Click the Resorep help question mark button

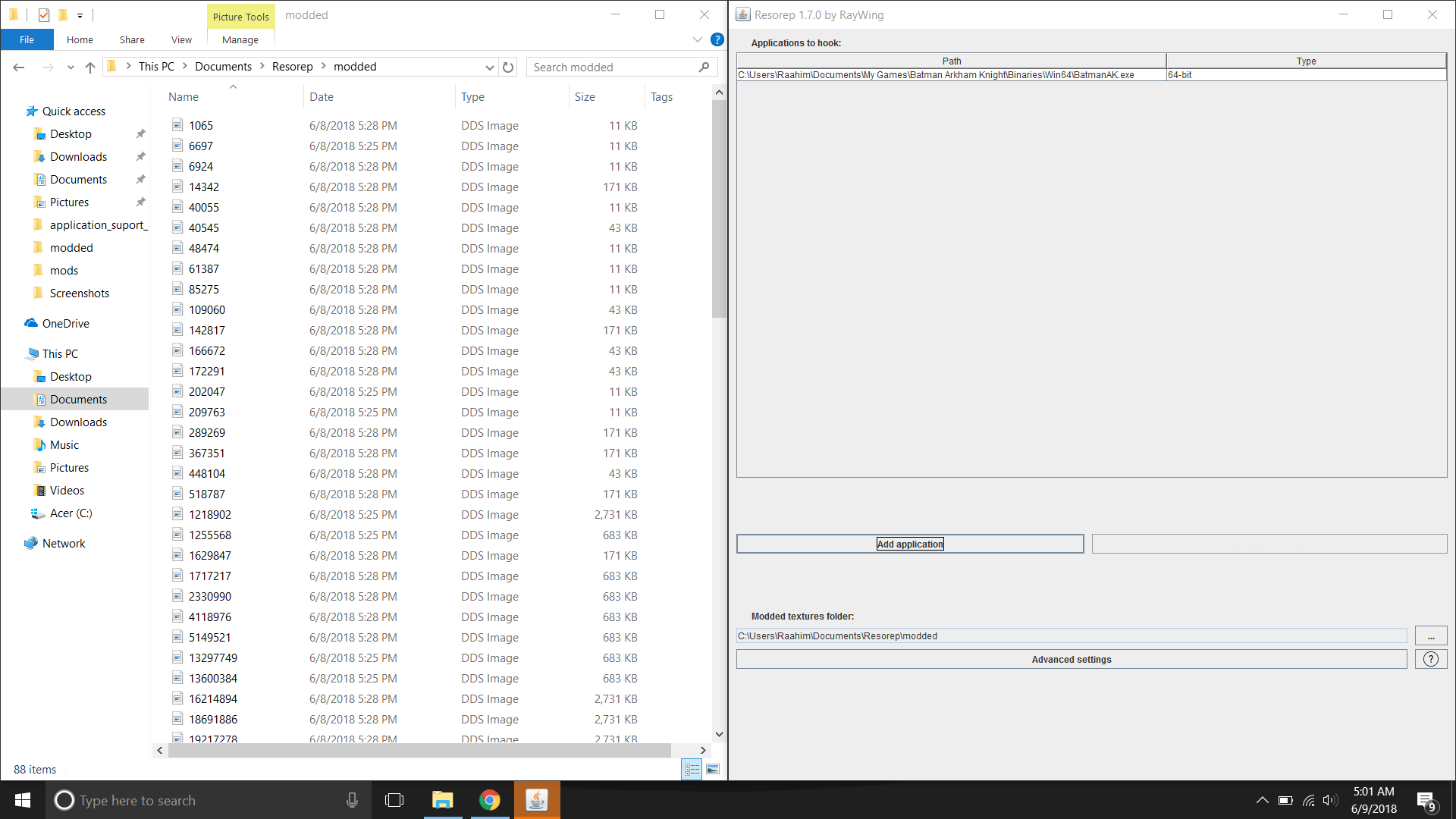(x=1430, y=659)
